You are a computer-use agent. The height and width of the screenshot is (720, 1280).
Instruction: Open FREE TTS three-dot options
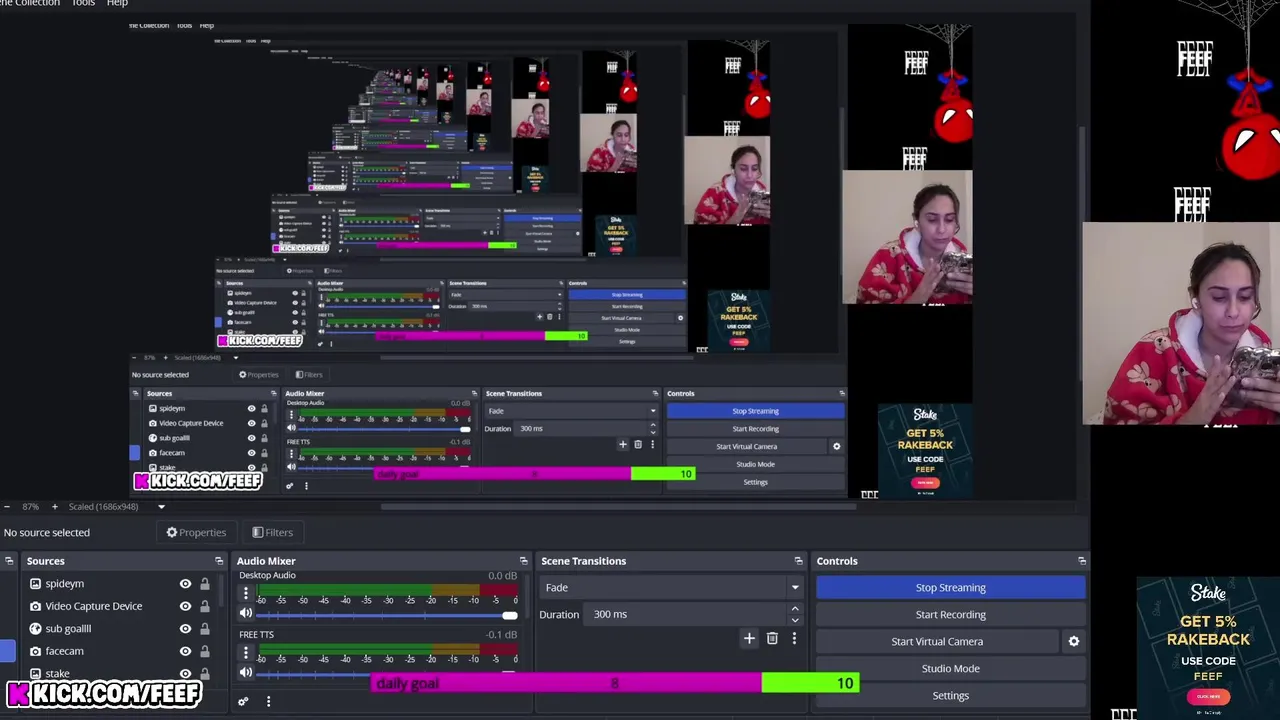pos(246,652)
